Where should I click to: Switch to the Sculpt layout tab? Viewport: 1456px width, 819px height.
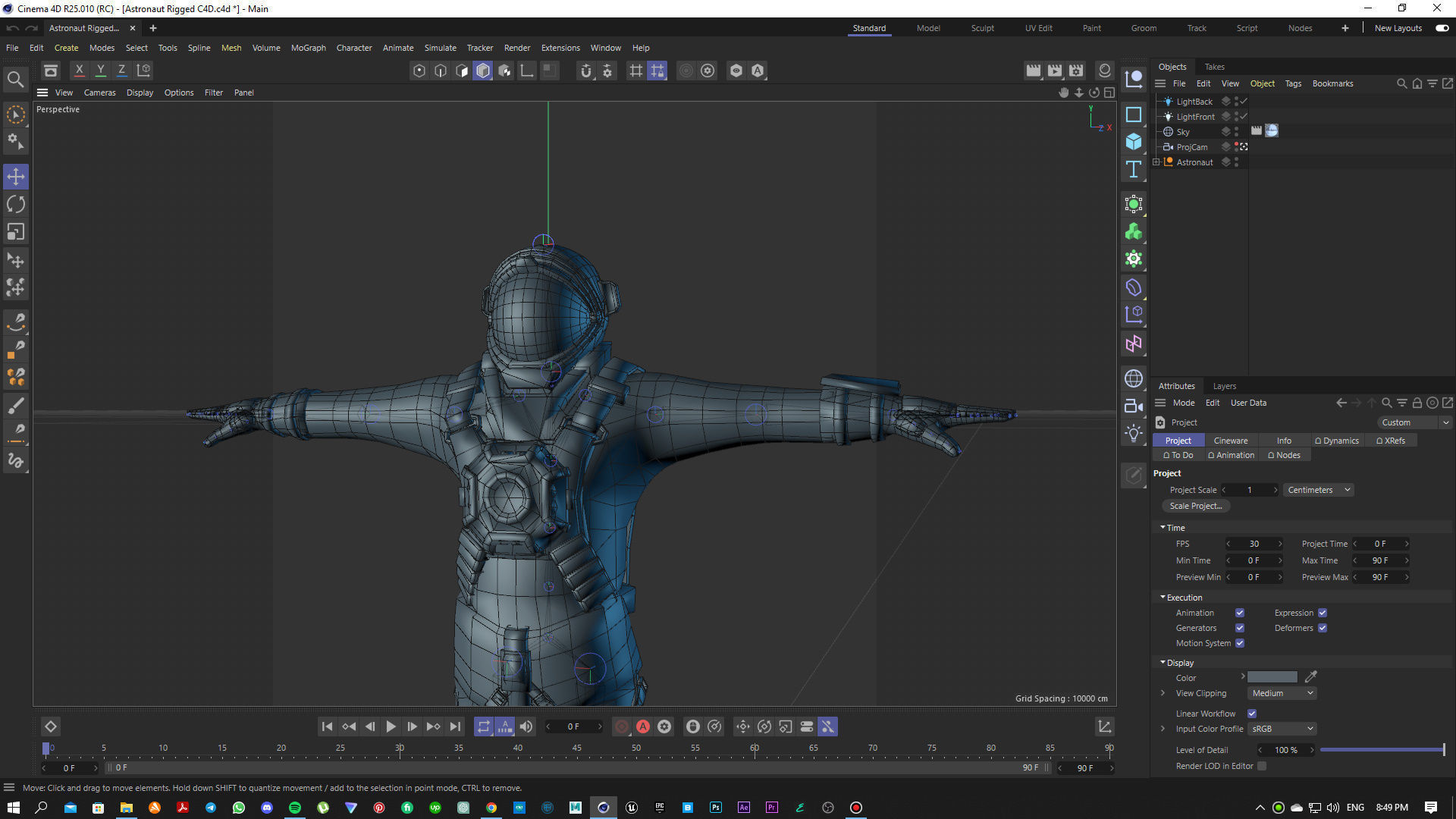coord(982,28)
